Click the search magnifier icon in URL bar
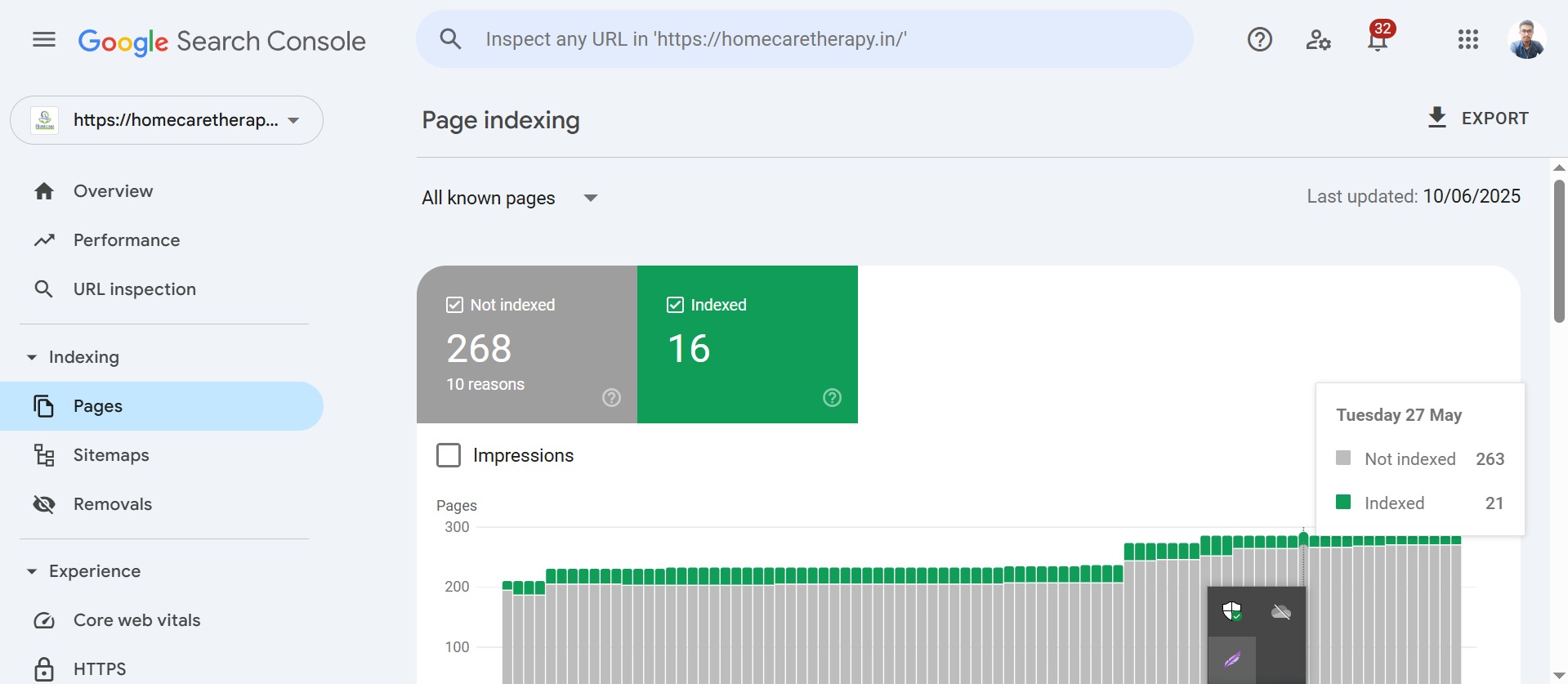This screenshot has height=684, width=1568. coord(450,38)
